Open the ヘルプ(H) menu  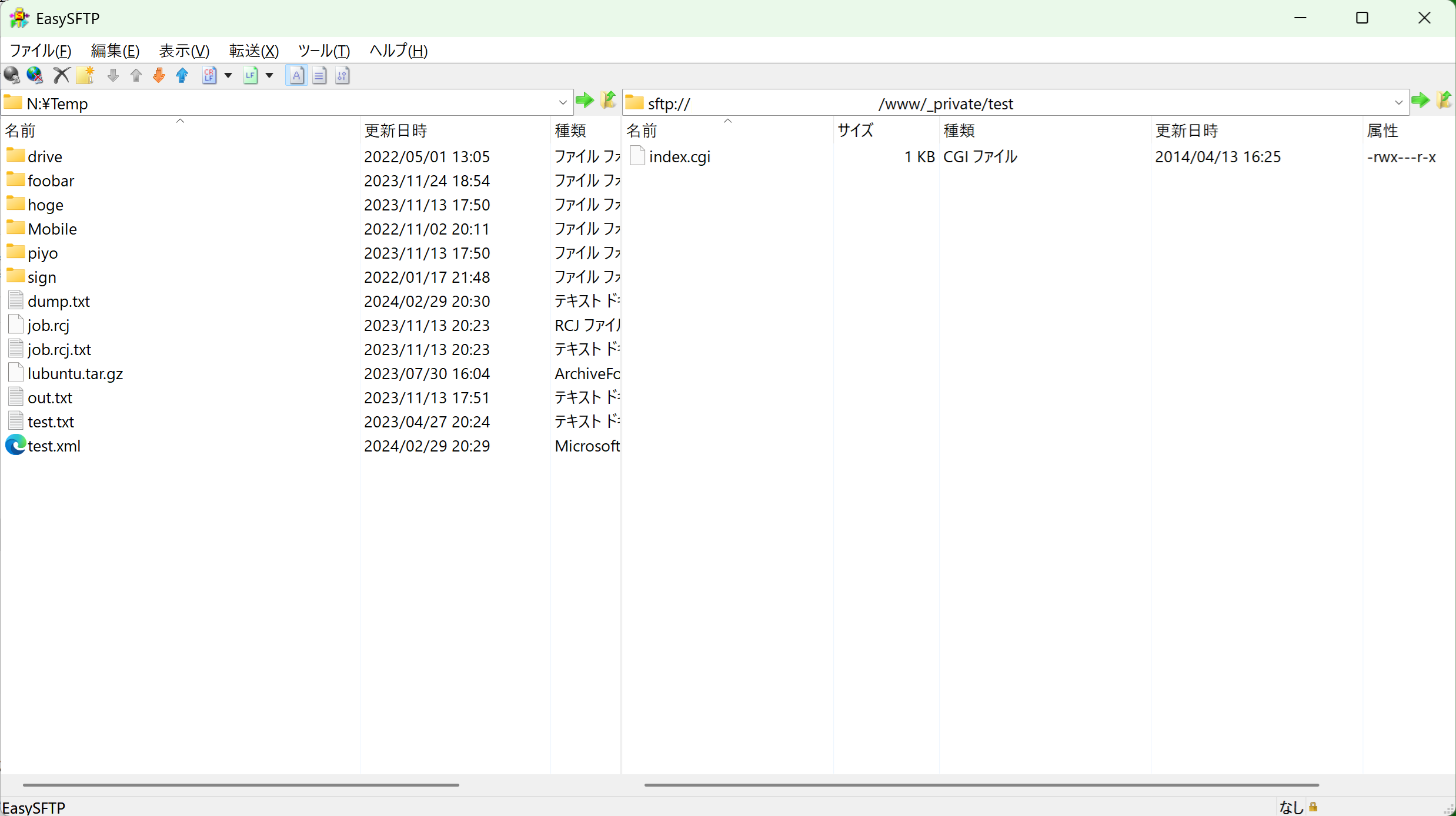pyautogui.click(x=399, y=51)
